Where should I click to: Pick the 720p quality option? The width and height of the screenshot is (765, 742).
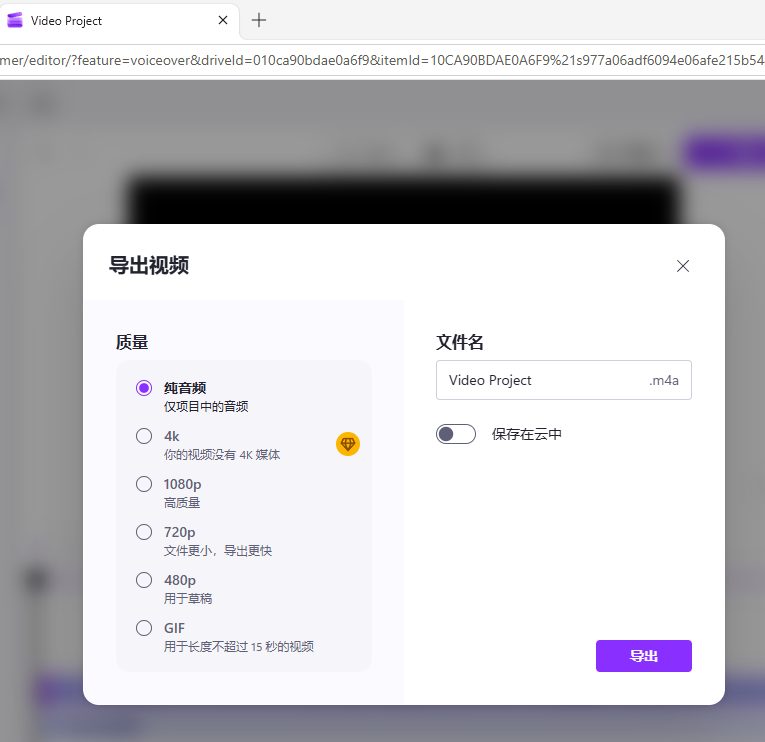point(144,532)
